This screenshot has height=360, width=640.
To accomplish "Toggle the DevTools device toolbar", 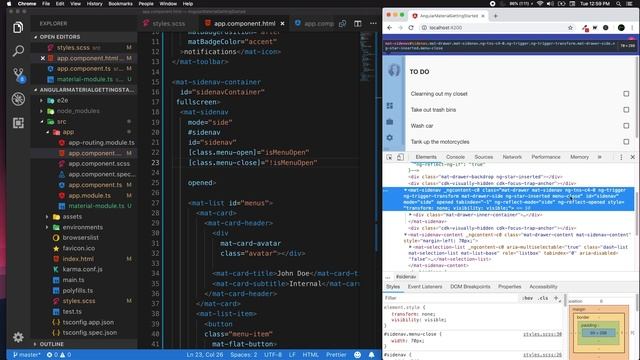I will (x=400, y=157).
